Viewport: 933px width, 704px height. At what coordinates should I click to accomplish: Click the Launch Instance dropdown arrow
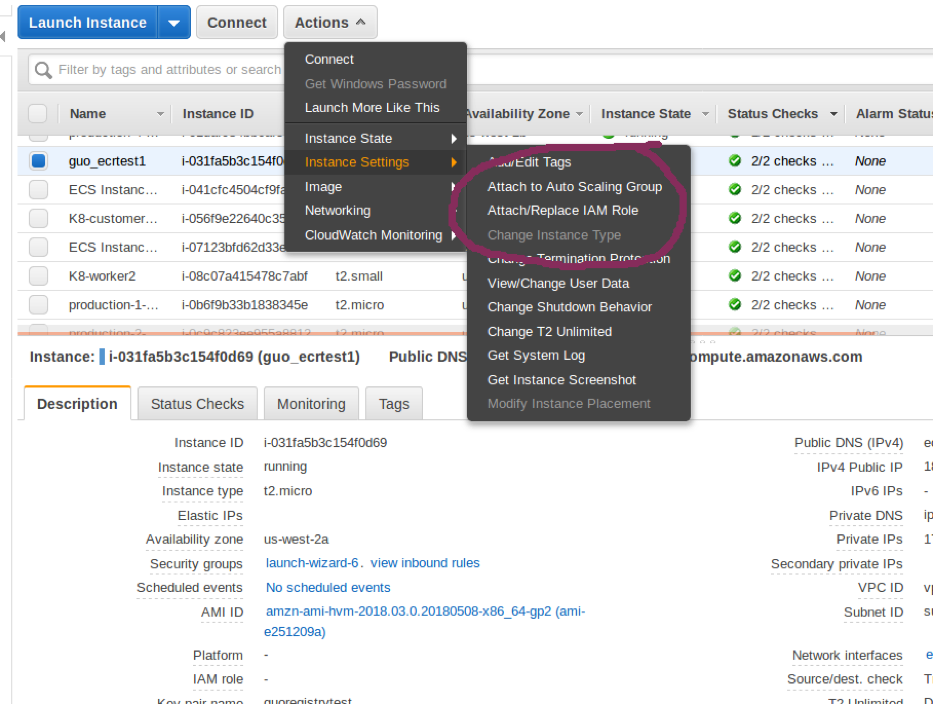(174, 22)
